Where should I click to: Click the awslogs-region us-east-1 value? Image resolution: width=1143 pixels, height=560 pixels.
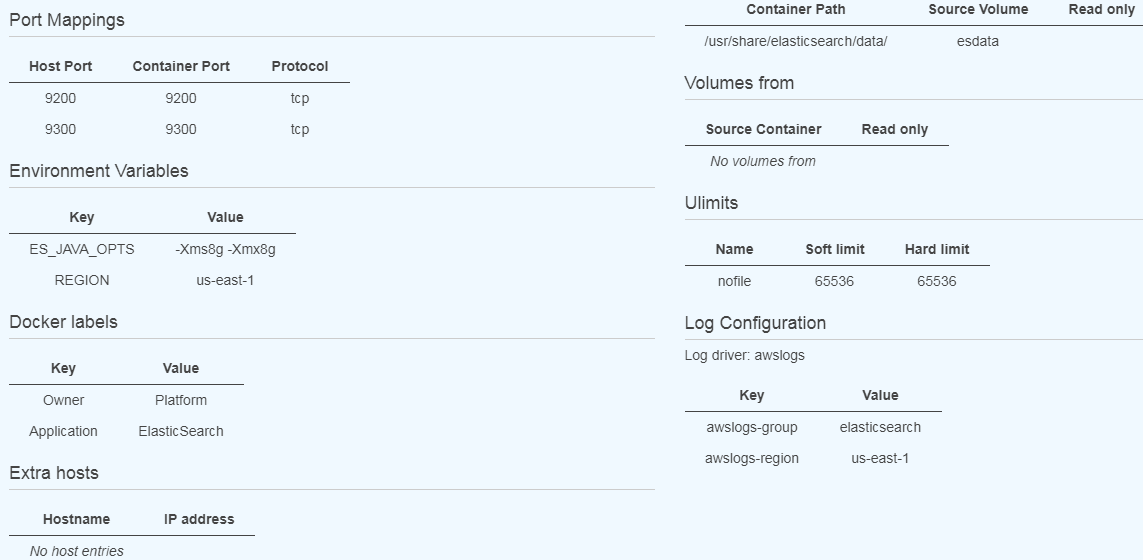tap(880, 458)
